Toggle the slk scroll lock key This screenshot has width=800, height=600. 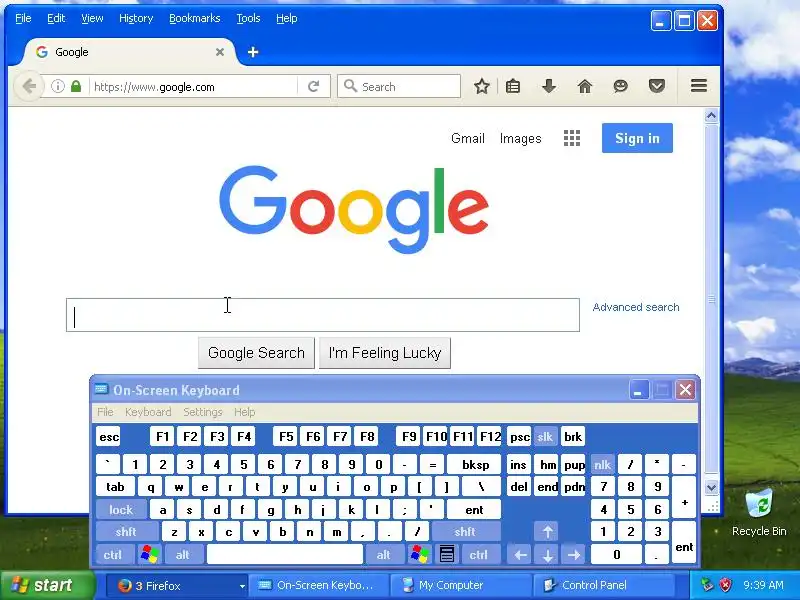click(x=545, y=437)
